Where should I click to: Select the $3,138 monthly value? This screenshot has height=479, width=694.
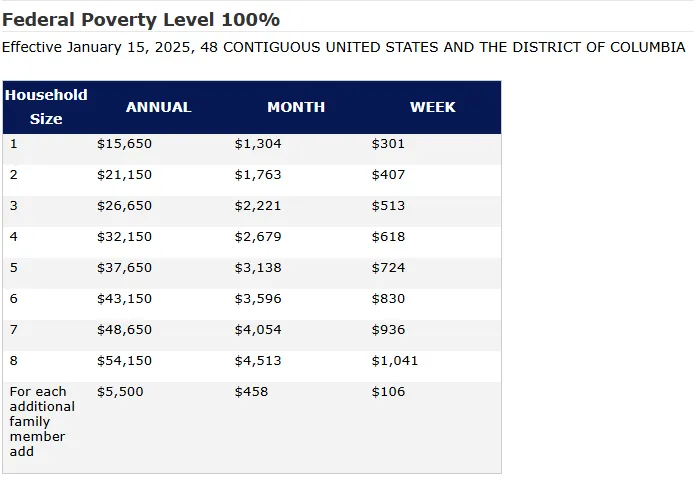pyautogui.click(x=258, y=268)
